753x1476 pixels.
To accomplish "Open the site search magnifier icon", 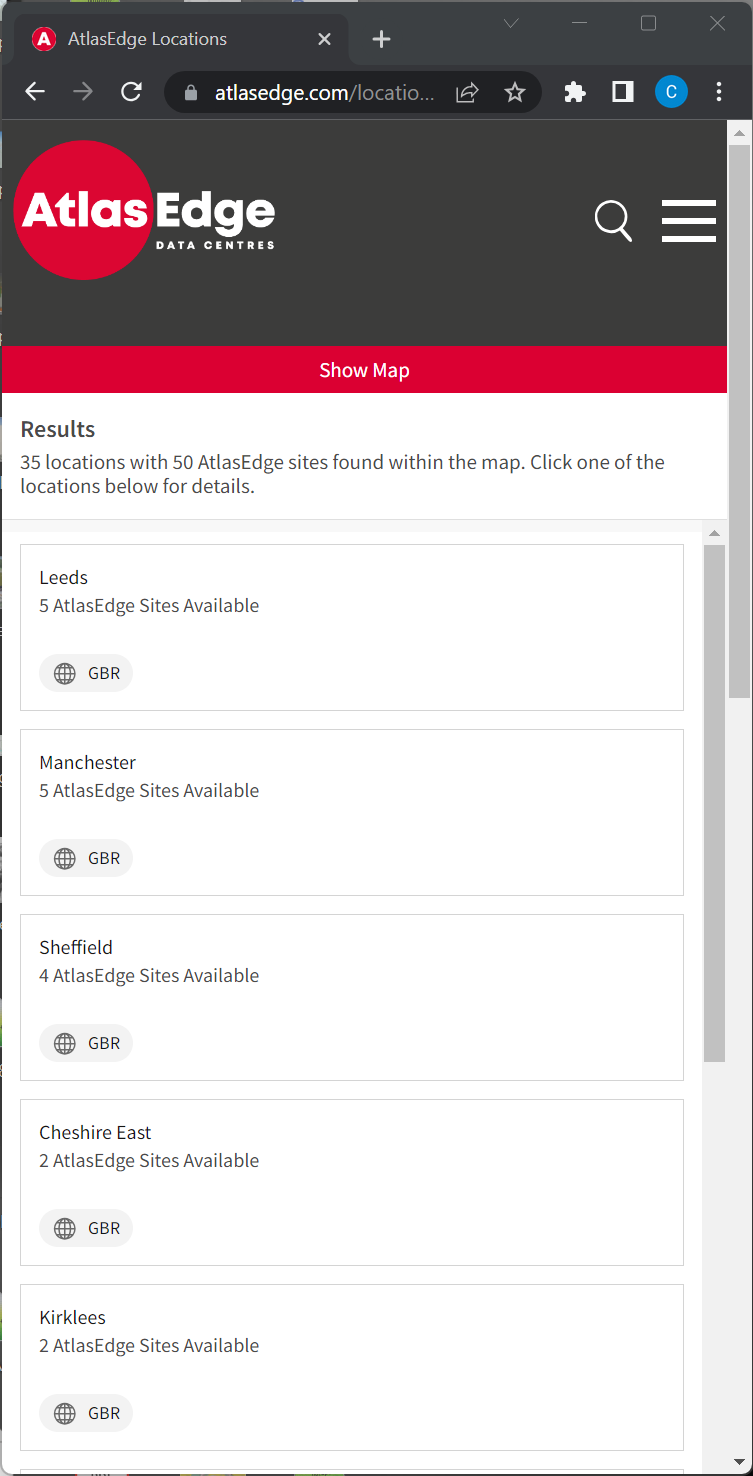I will 613,221.
